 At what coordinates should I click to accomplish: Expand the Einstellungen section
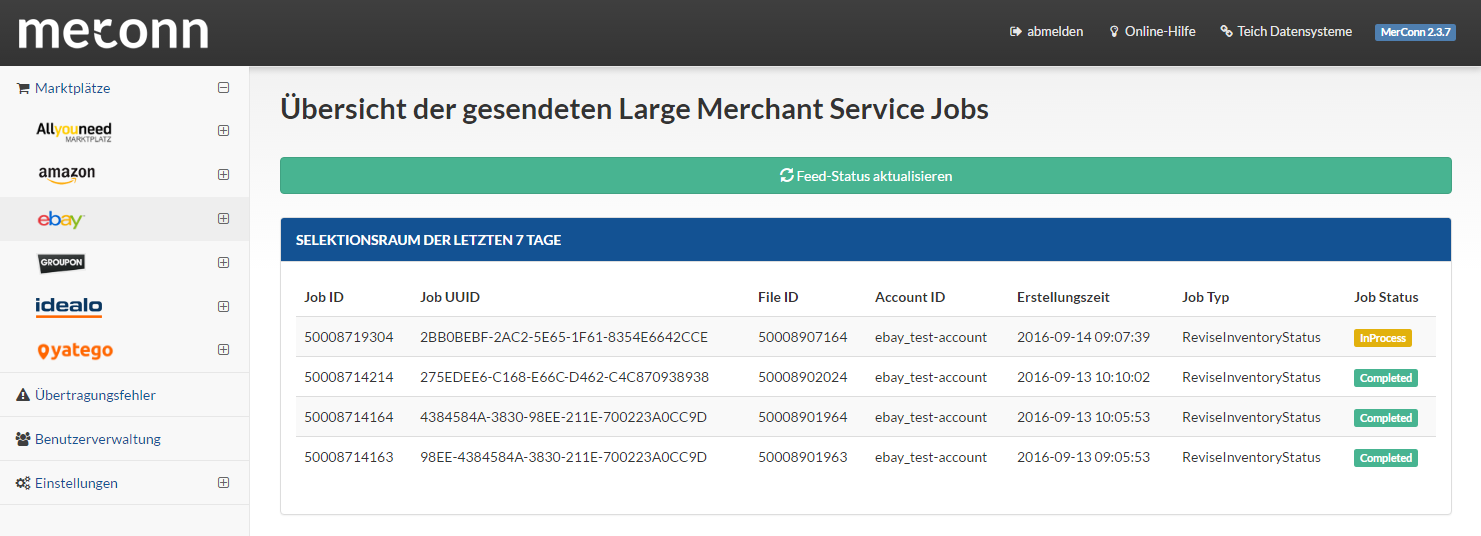point(223,483)
